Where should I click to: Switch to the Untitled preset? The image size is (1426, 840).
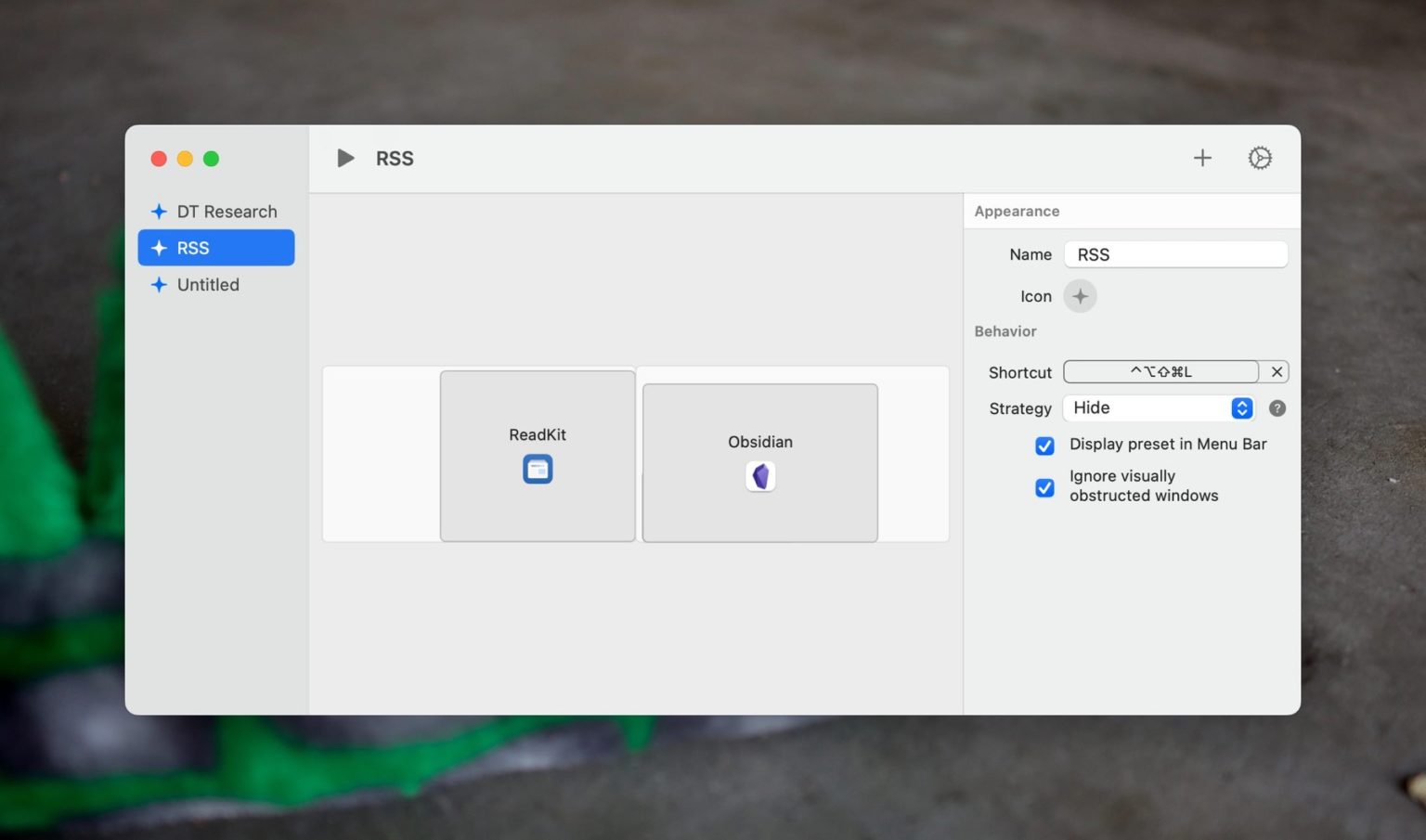[x=207, y=285]
